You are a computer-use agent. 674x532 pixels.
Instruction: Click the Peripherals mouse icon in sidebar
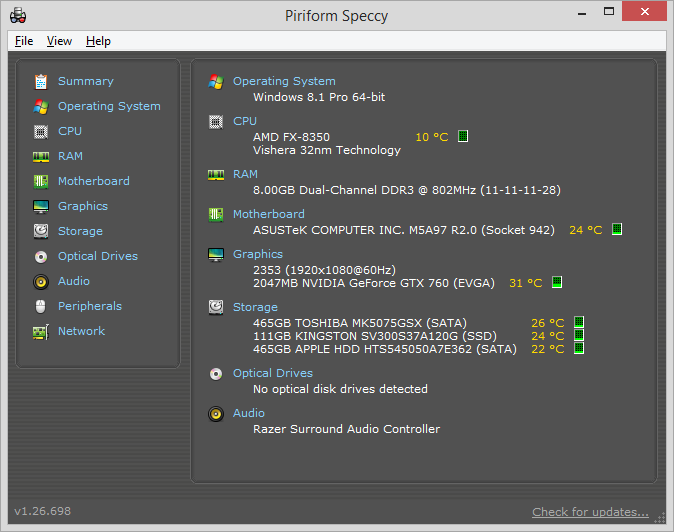tap(41, 306)
